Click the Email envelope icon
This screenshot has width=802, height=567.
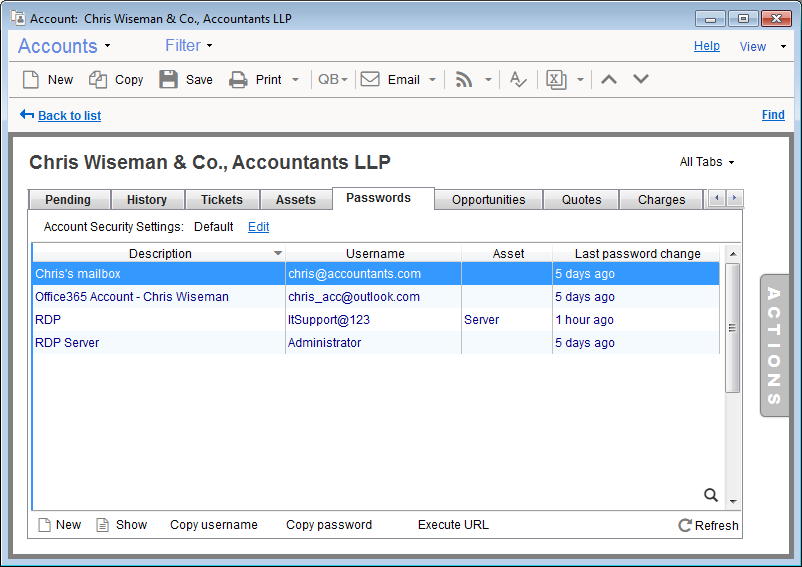[370, 80]
